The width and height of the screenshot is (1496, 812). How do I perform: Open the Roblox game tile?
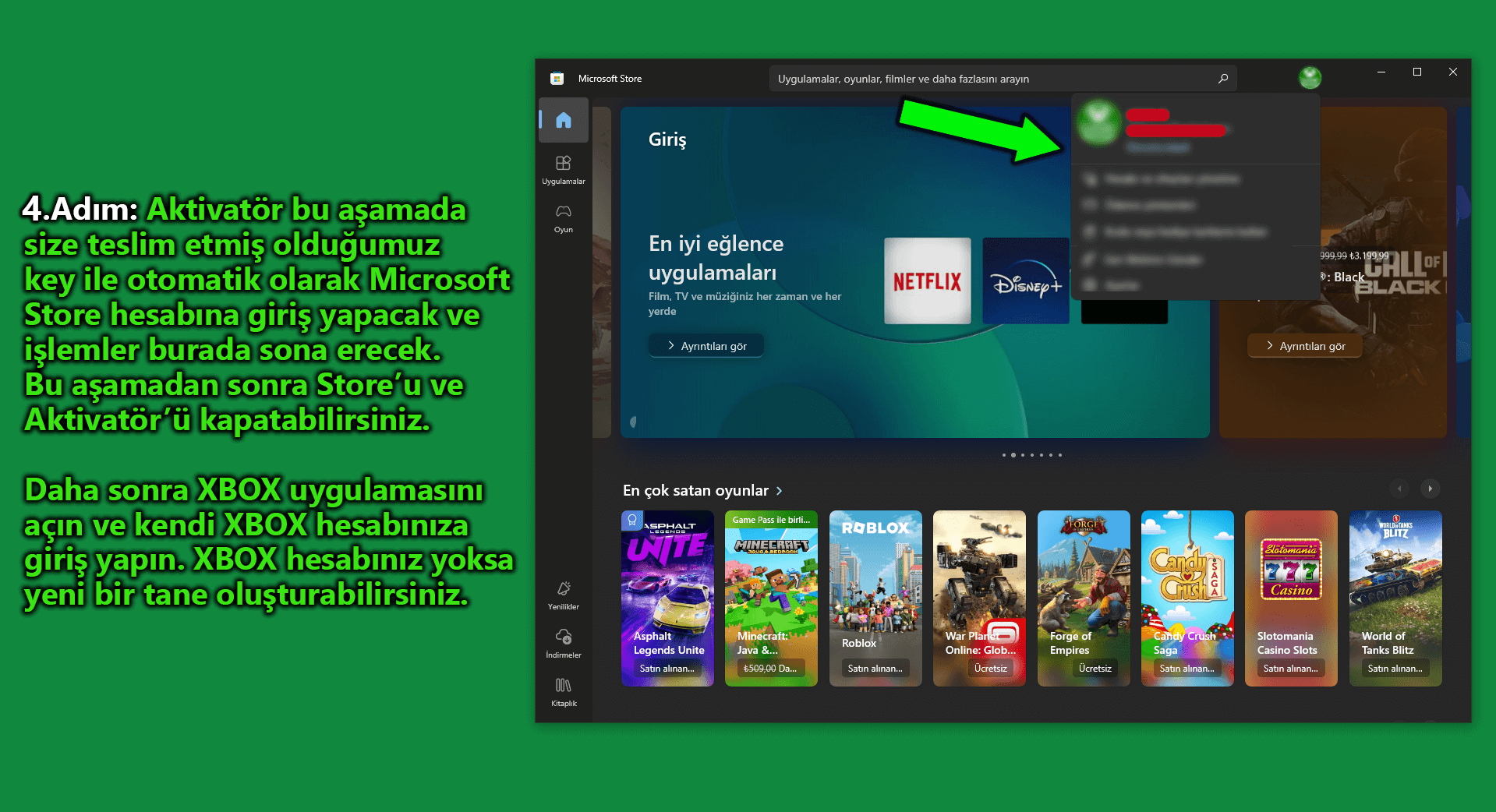875,598
